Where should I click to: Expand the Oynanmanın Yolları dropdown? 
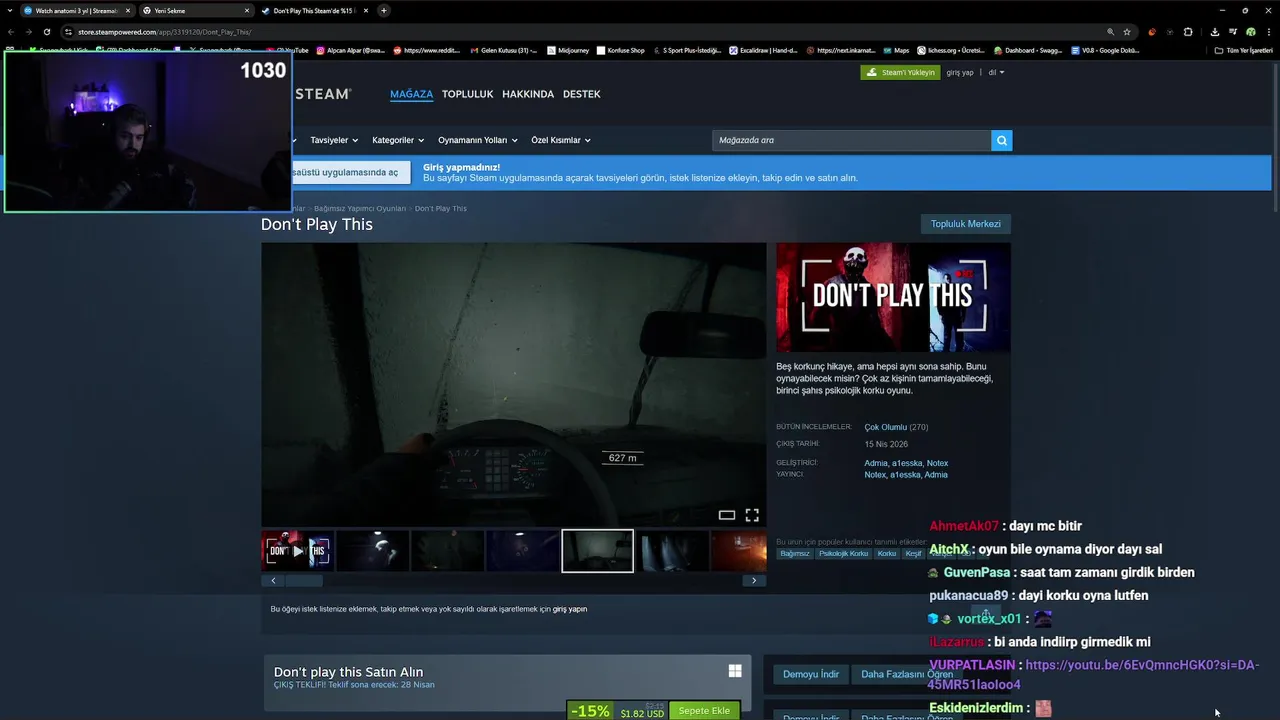point(478,140)
